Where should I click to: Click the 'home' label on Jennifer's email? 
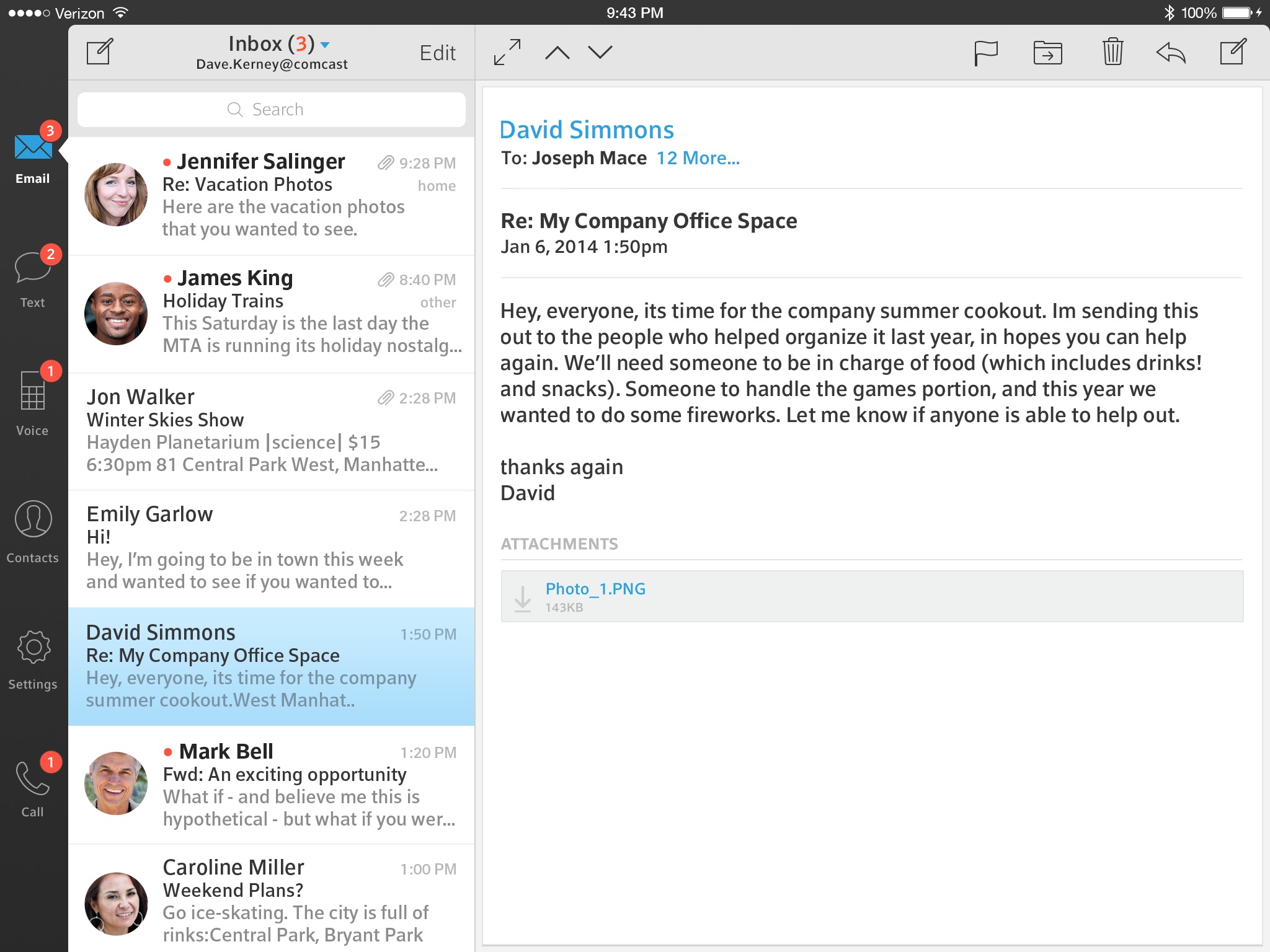437,186
